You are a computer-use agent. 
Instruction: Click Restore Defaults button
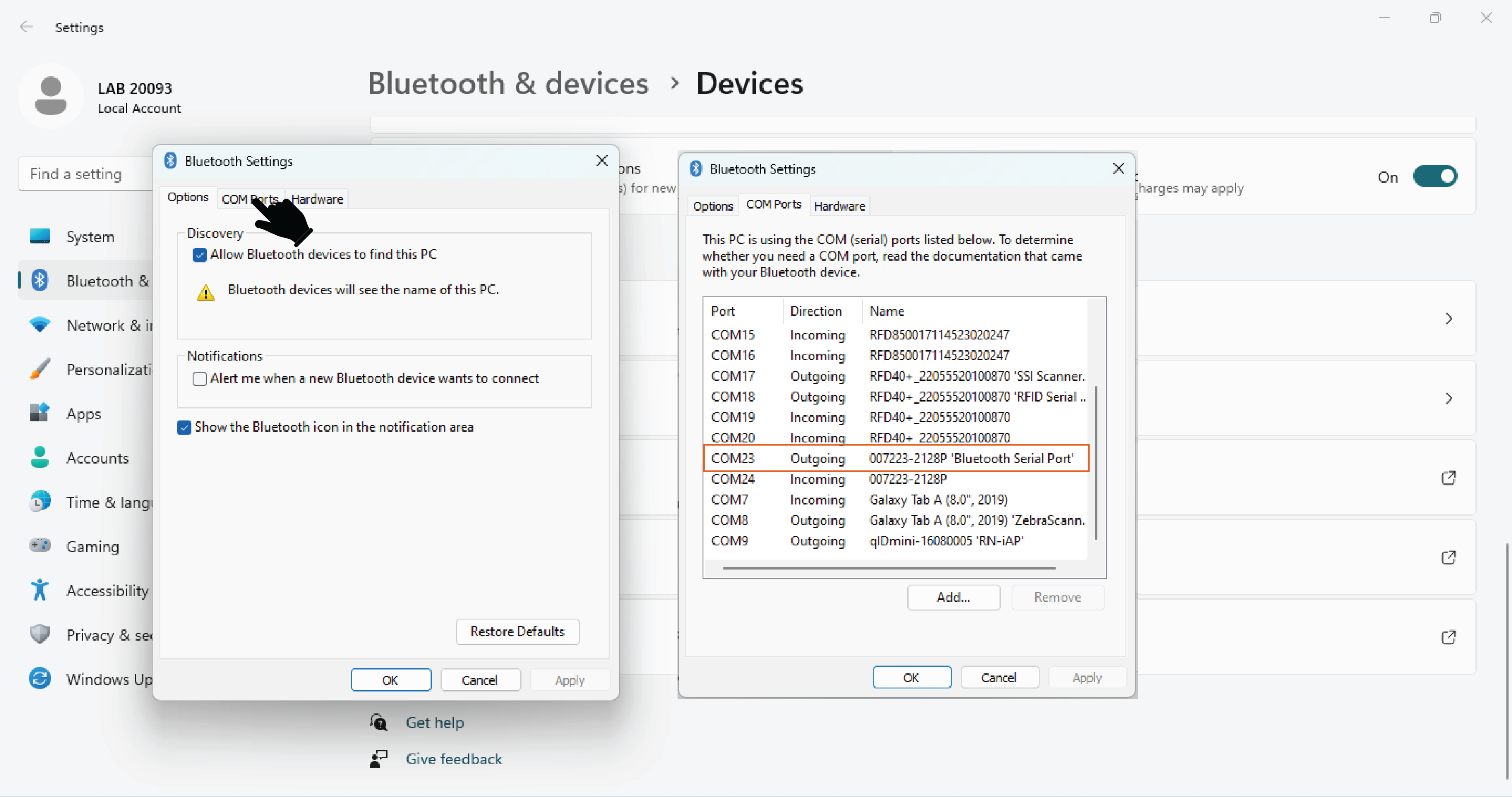click(517, 632)
